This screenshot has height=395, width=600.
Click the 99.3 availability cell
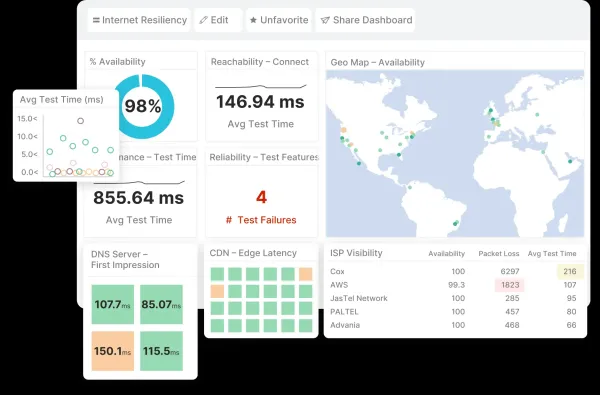tap(456, 285)
